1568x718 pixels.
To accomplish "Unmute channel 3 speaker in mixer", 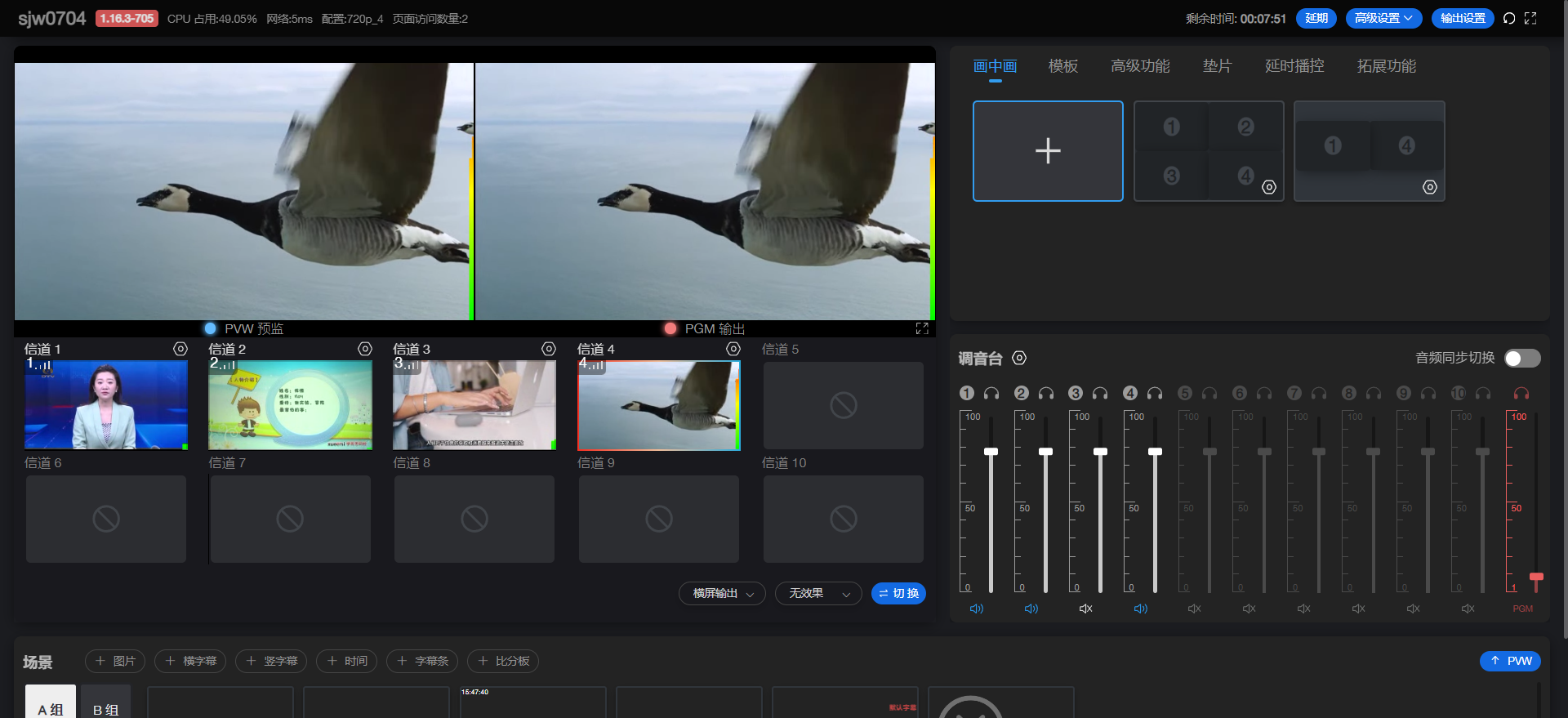I will 1085,609.
